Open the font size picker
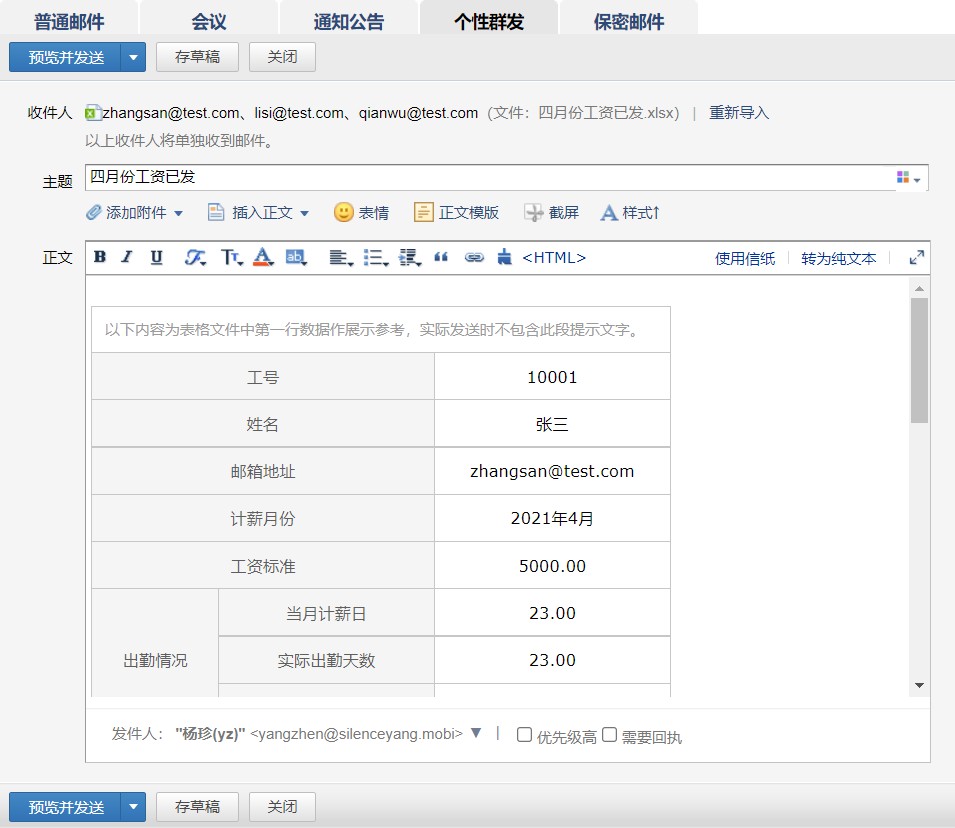This screenshot has height=828, width=955. tap(231, 257)
